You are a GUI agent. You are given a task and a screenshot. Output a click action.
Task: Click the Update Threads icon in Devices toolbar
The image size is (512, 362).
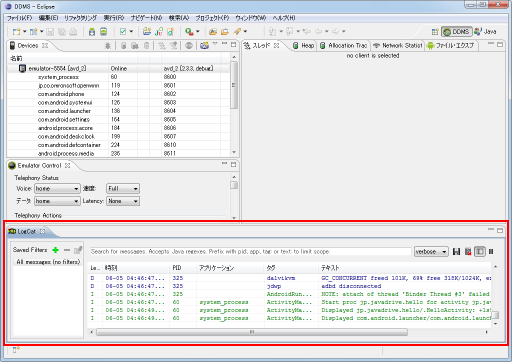pyautogui.click(x=162, y=46)
